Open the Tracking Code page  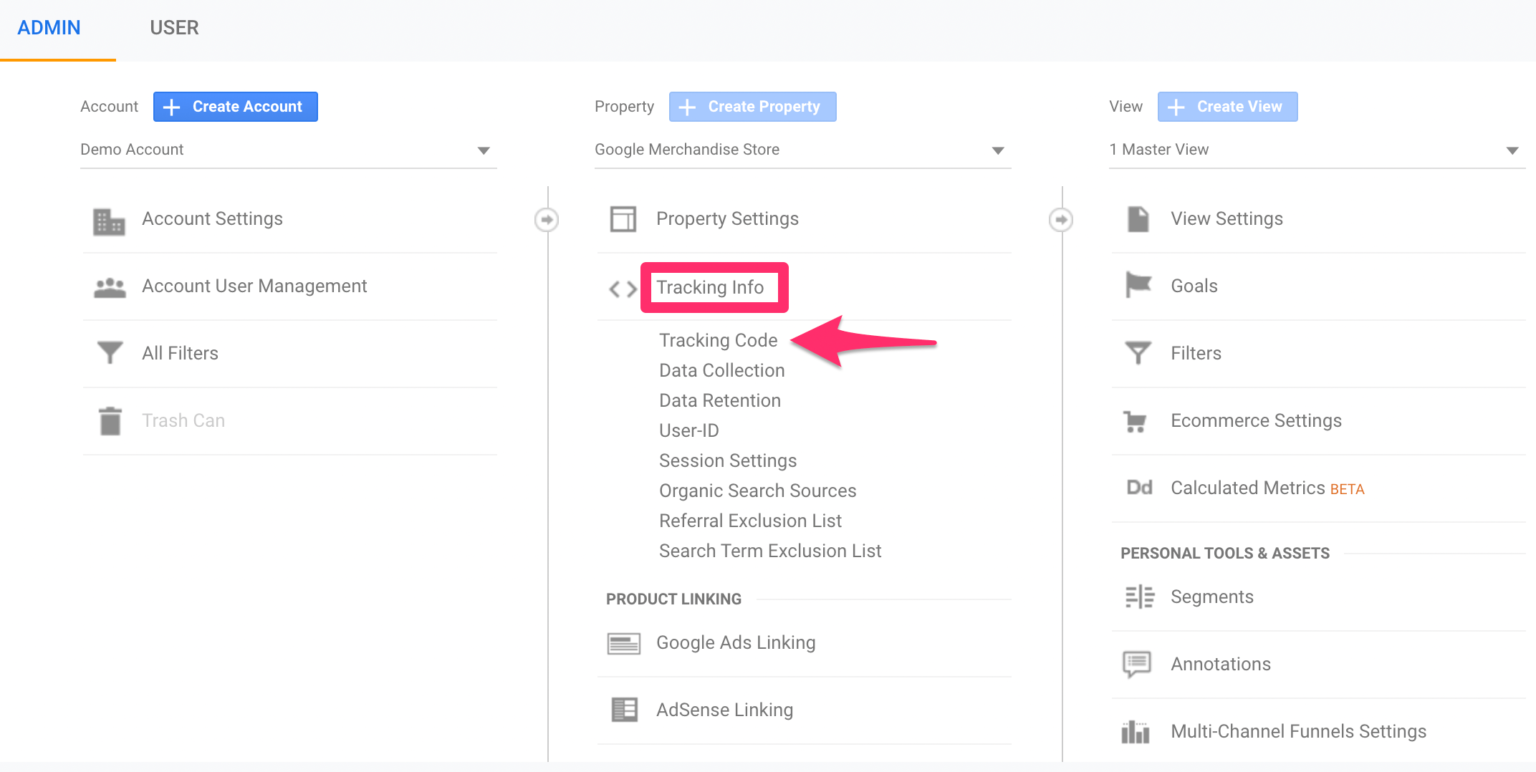click(718, 340)
